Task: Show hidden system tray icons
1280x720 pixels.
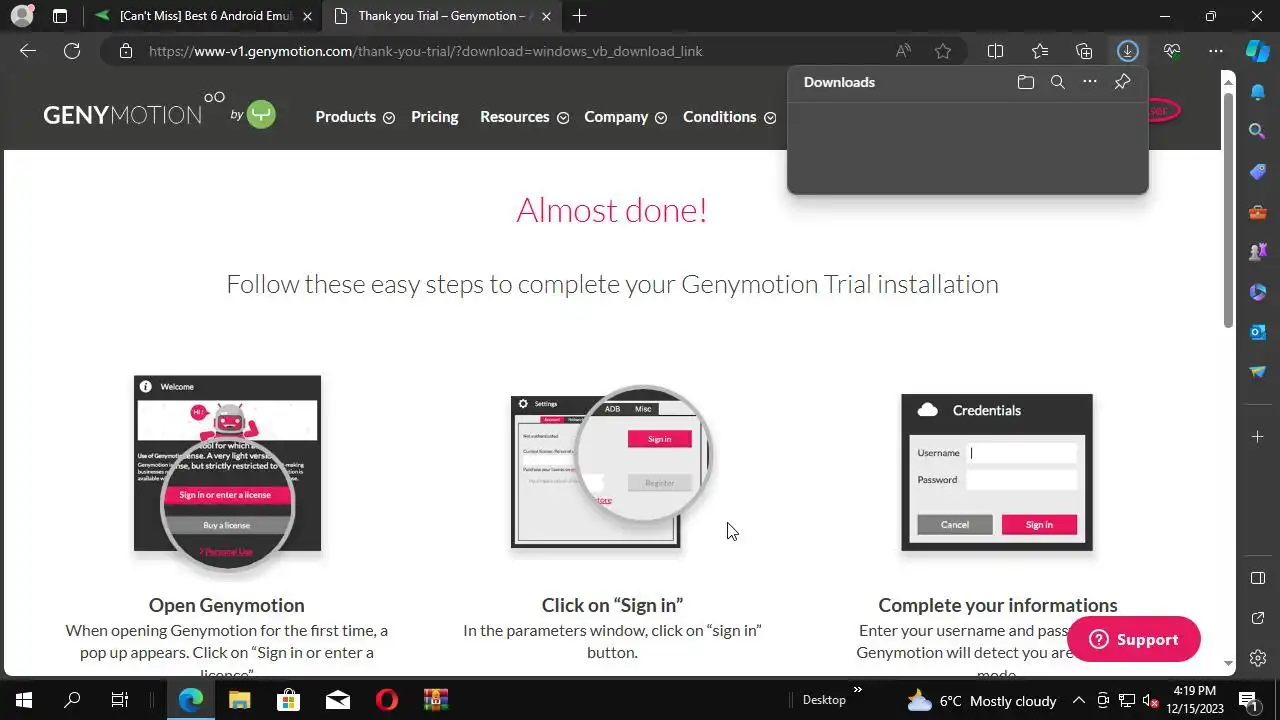Action: [x=1079, y=701]
